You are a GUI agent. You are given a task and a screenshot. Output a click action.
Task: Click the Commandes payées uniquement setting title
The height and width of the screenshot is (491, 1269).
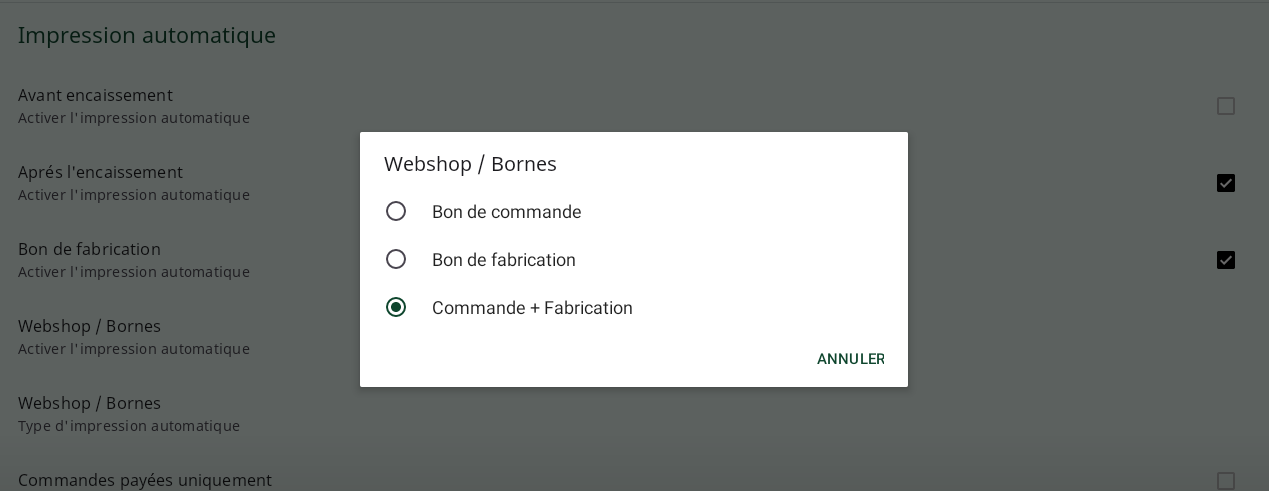145,480
